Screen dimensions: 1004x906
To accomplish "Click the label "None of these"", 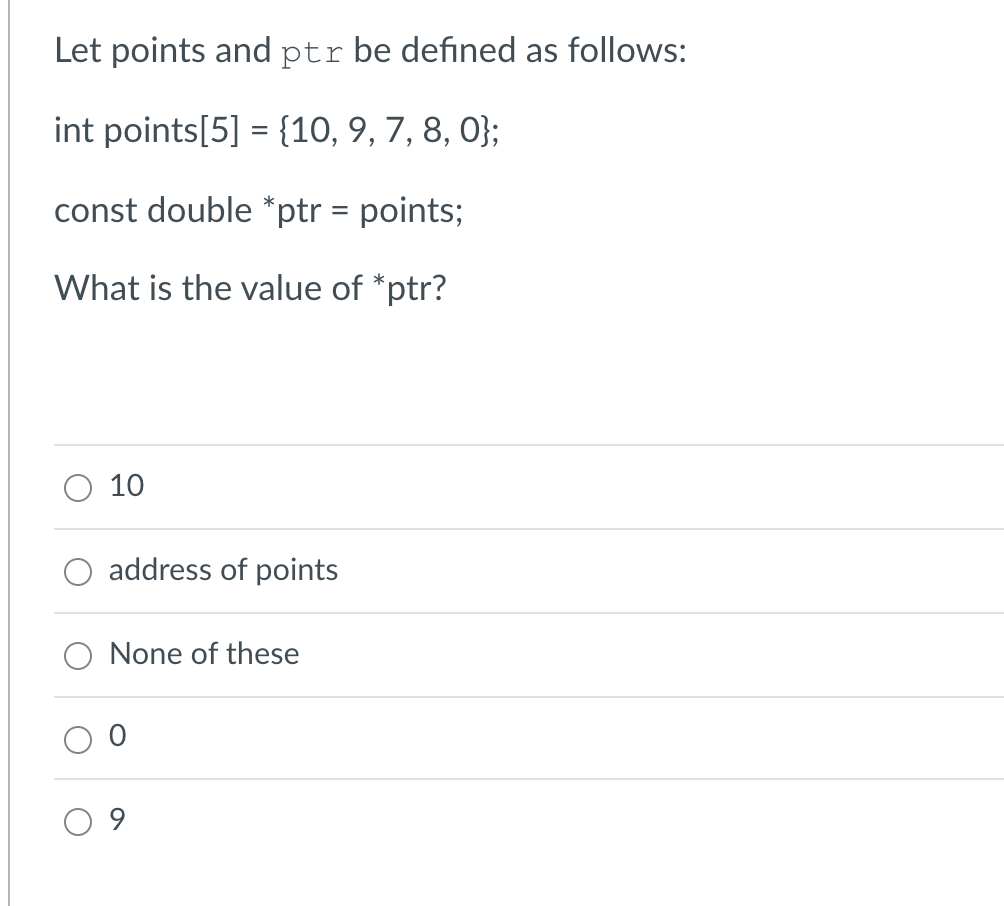I will (x=204, y=655).
